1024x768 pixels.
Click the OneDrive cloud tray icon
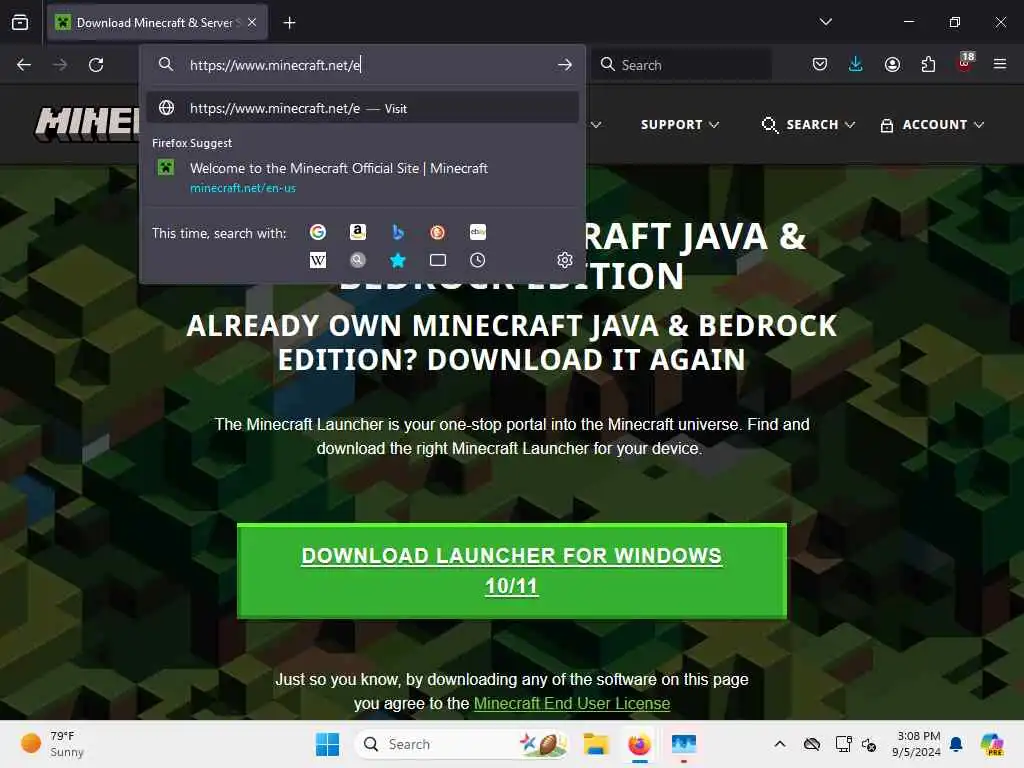(x=812, y=744)
